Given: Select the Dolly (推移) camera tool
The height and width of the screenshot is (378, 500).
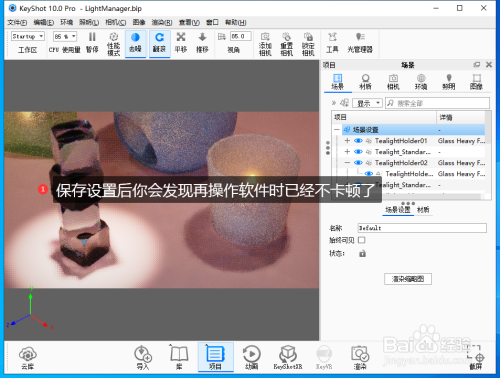Looking at the screenshot, I should 202,43.
